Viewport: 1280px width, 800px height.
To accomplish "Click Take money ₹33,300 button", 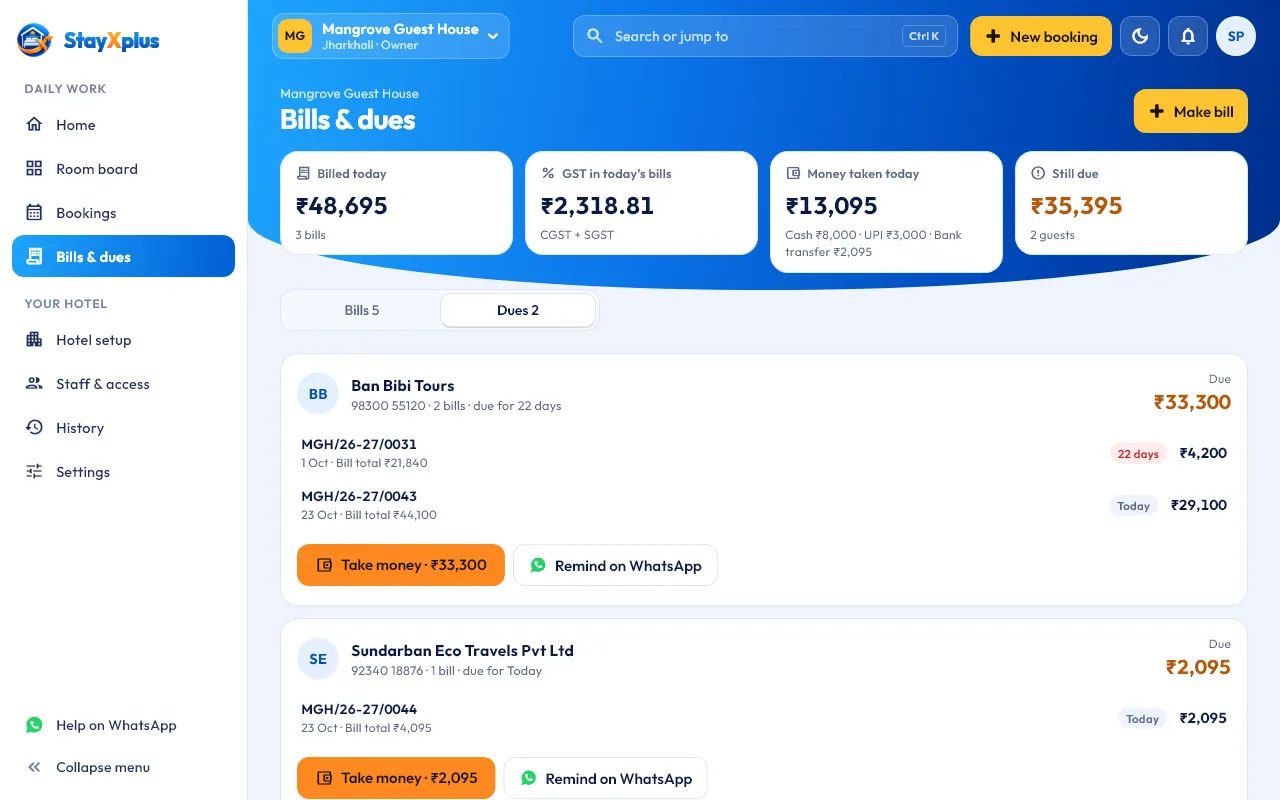I will [401, 565].
